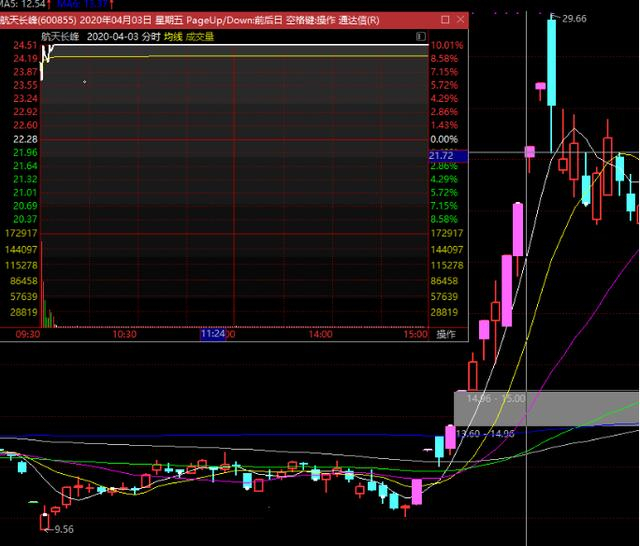640x546 pixels.
Task: Click the 9.56 low price annotation
Action: tap(64, 529)
